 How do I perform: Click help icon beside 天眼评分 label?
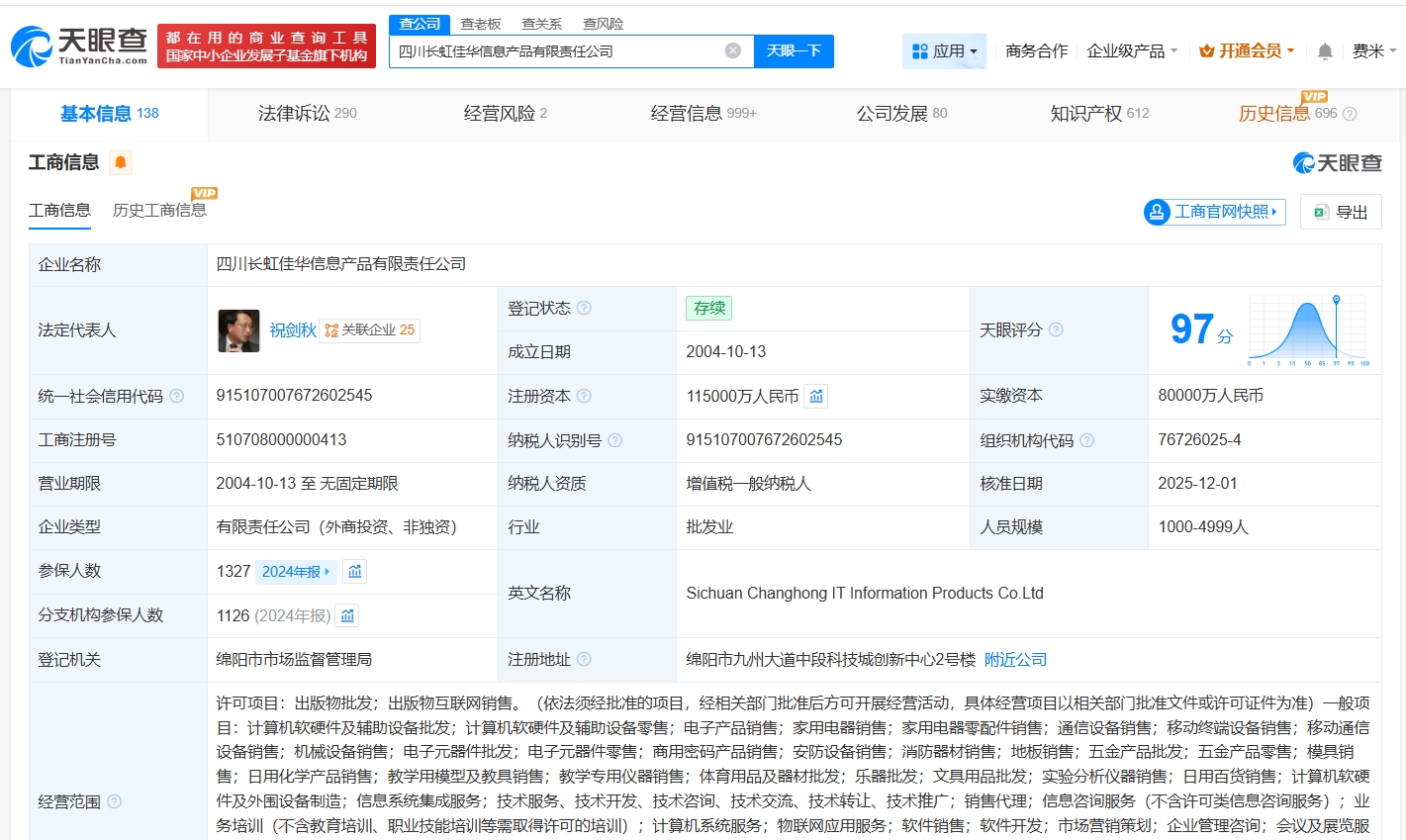1056,329
